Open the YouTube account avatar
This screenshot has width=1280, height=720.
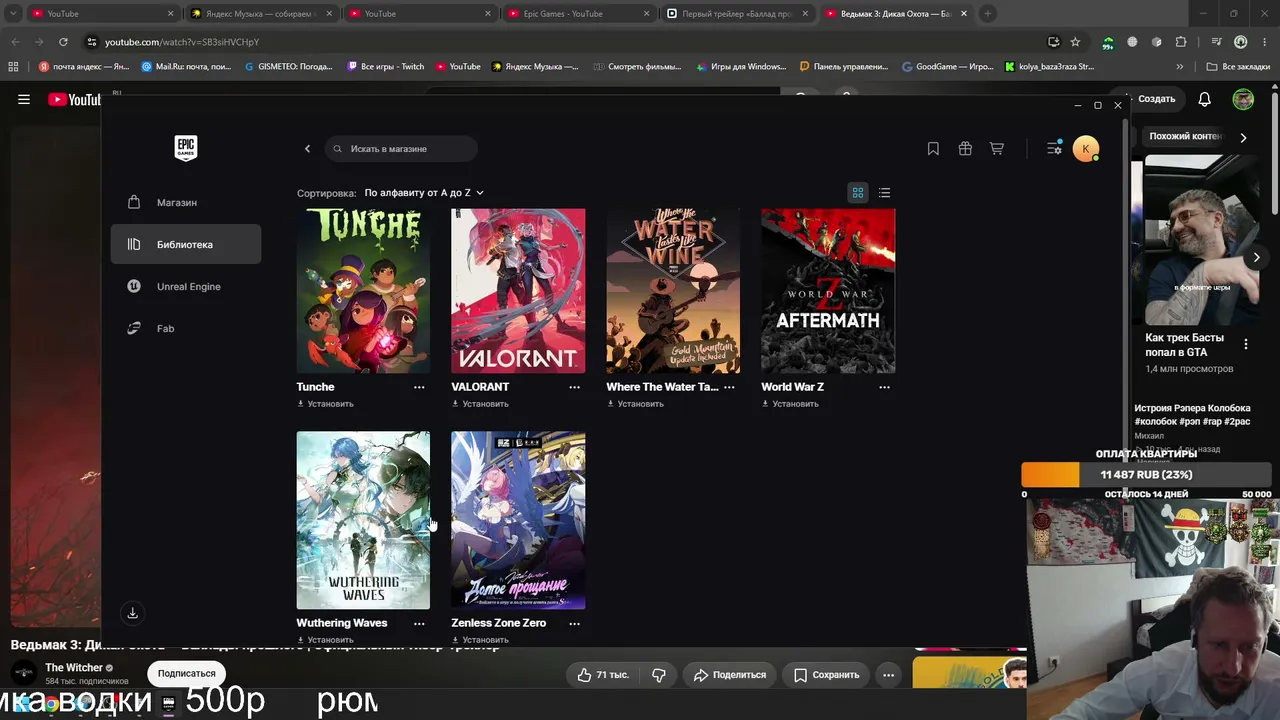[x=1243, y=99]
